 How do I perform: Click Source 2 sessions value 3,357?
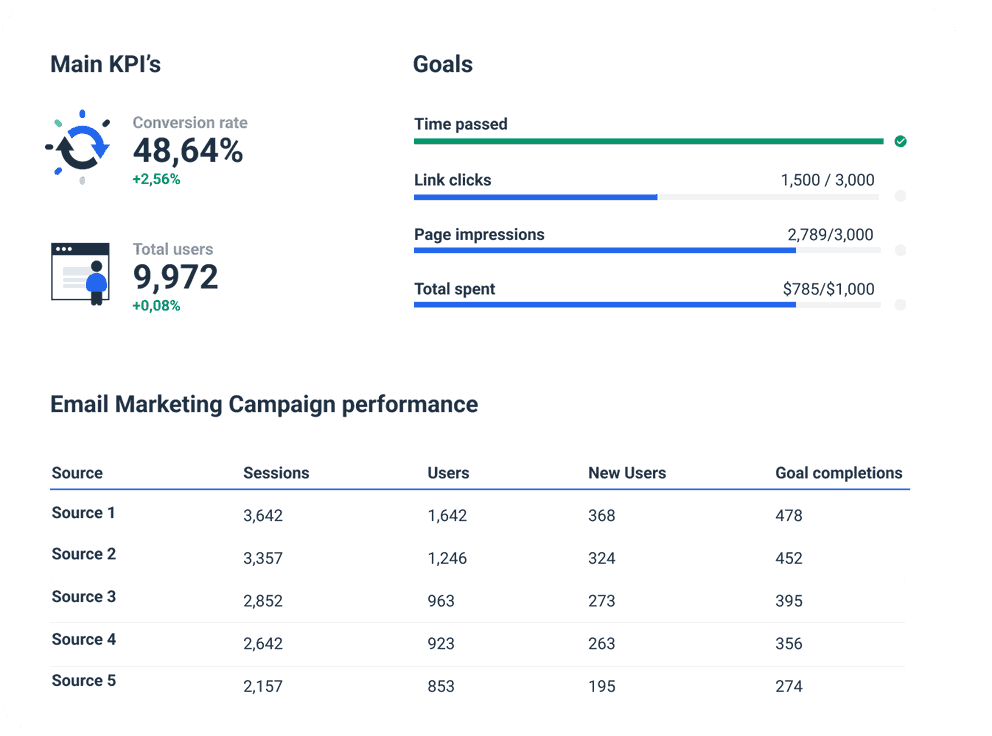pos(263,558)
